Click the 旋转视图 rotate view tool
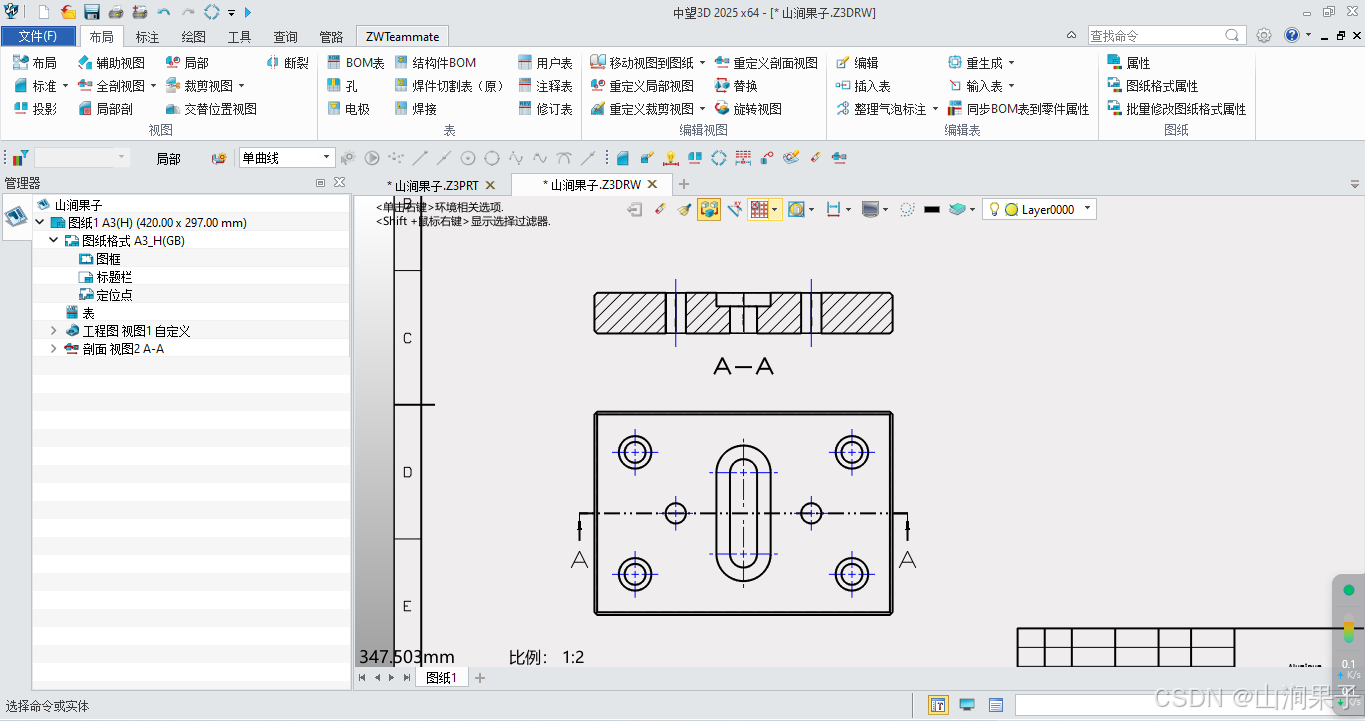The height and width of the screenshot is (721, 1365). (748, 109)
